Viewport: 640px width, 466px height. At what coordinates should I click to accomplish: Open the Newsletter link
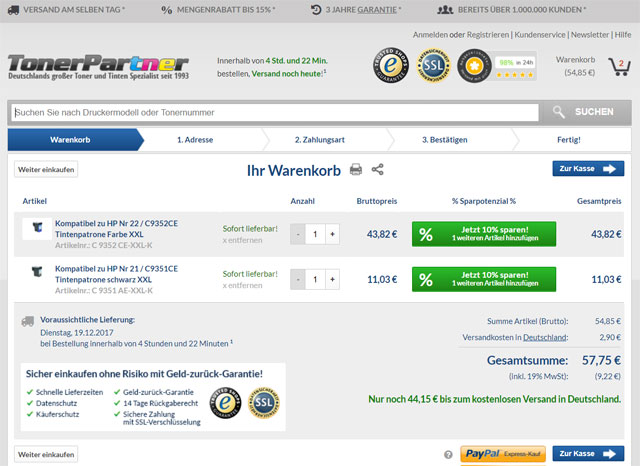pyautogui.click(x=590, y=35)
